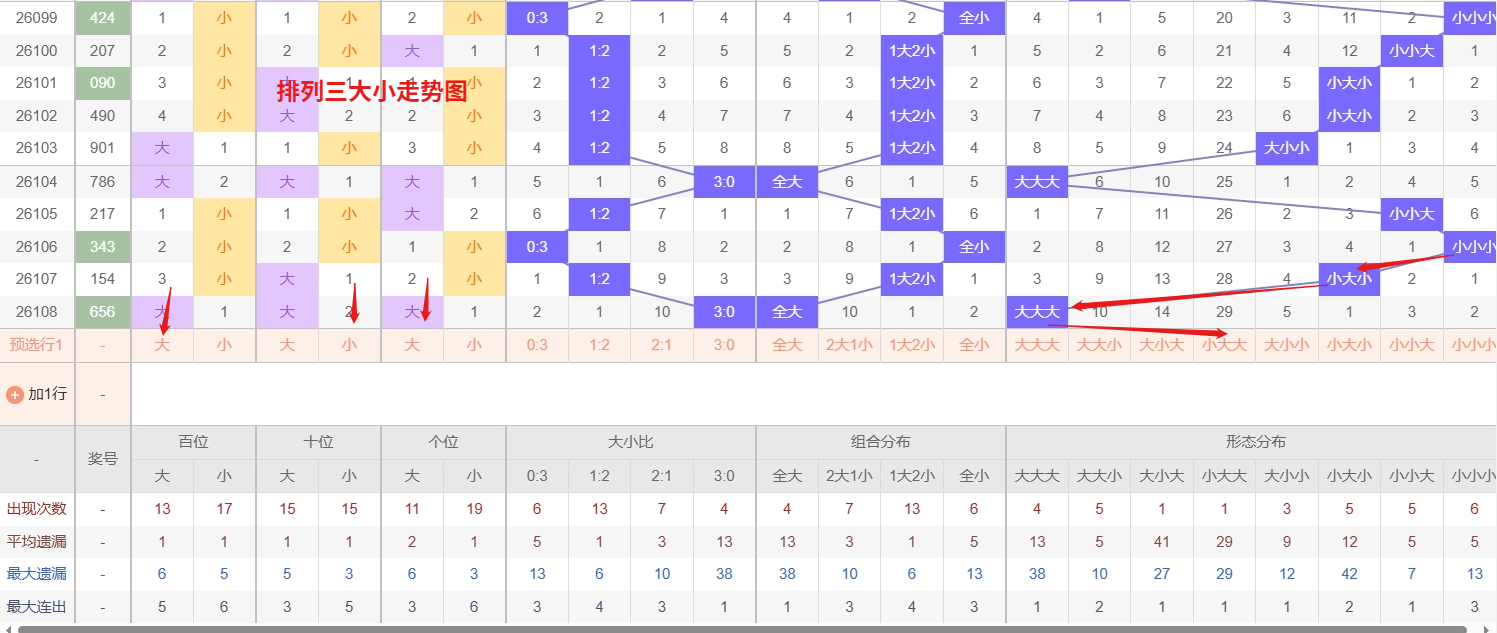
Task: Click winning number 656 in row 26108
Action: pyautogui.click(x=103, y=312)
